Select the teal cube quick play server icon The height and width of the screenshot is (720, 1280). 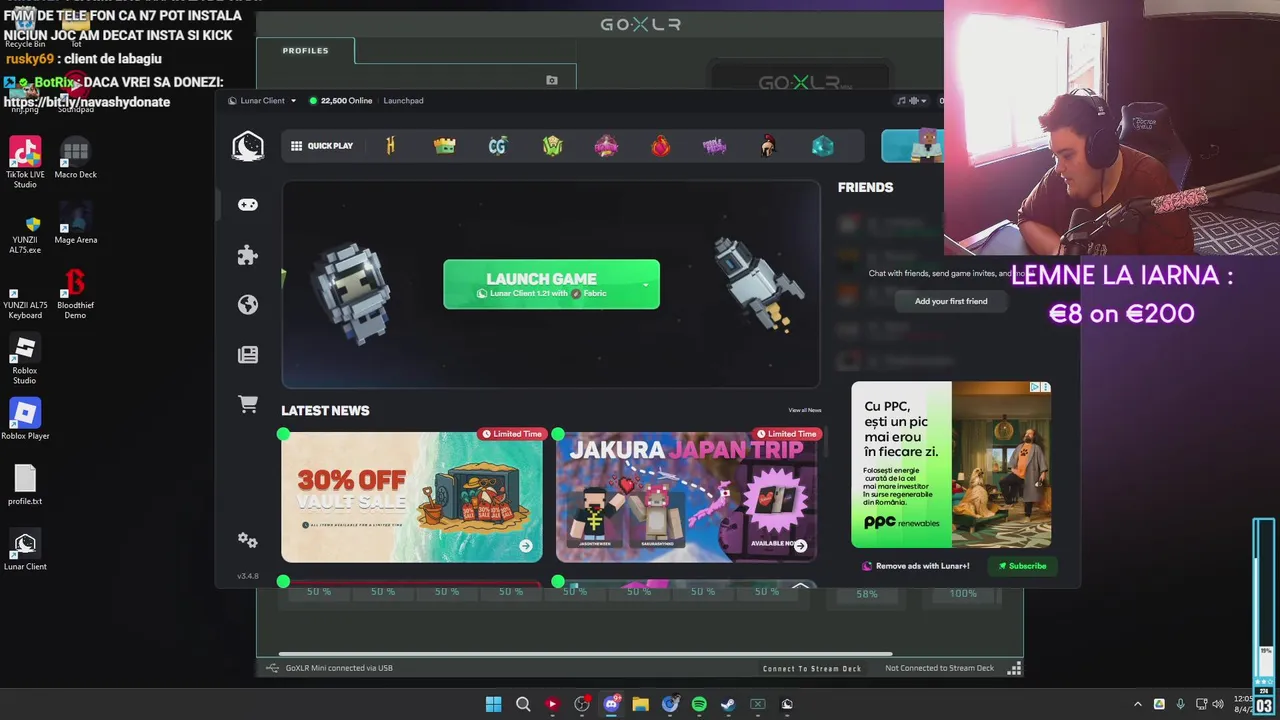coord(822,146)
